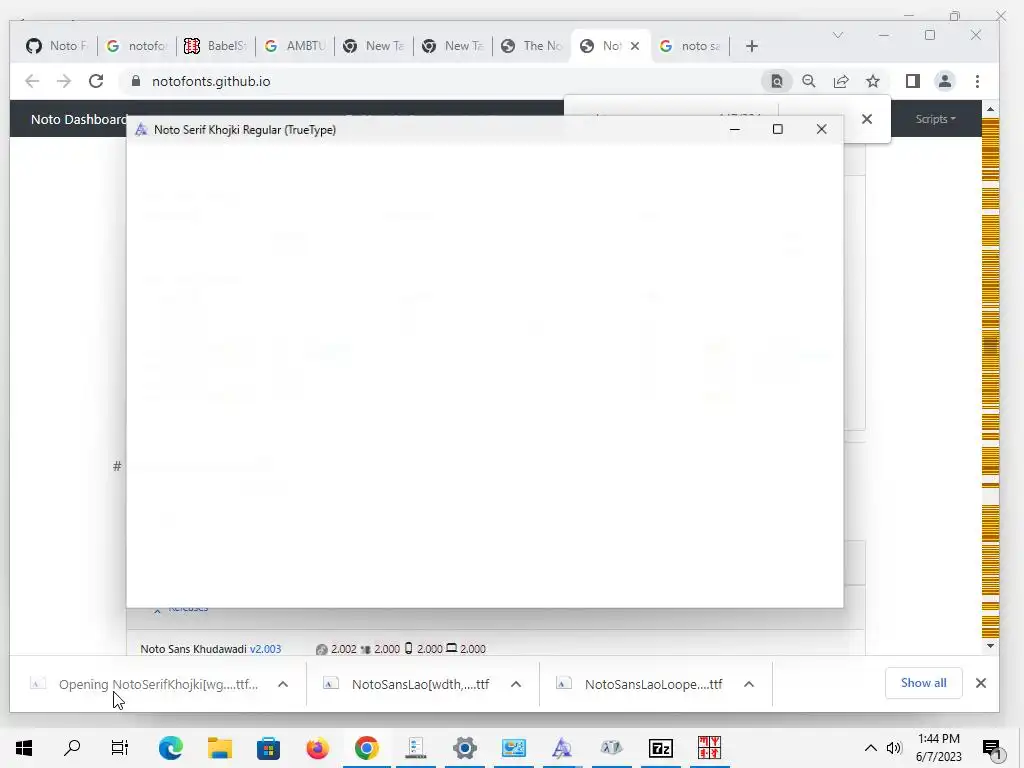Screen dimensions: 1024x768
Task: Open 7-Zip from taskbar
Action: [x=661, y=748]
